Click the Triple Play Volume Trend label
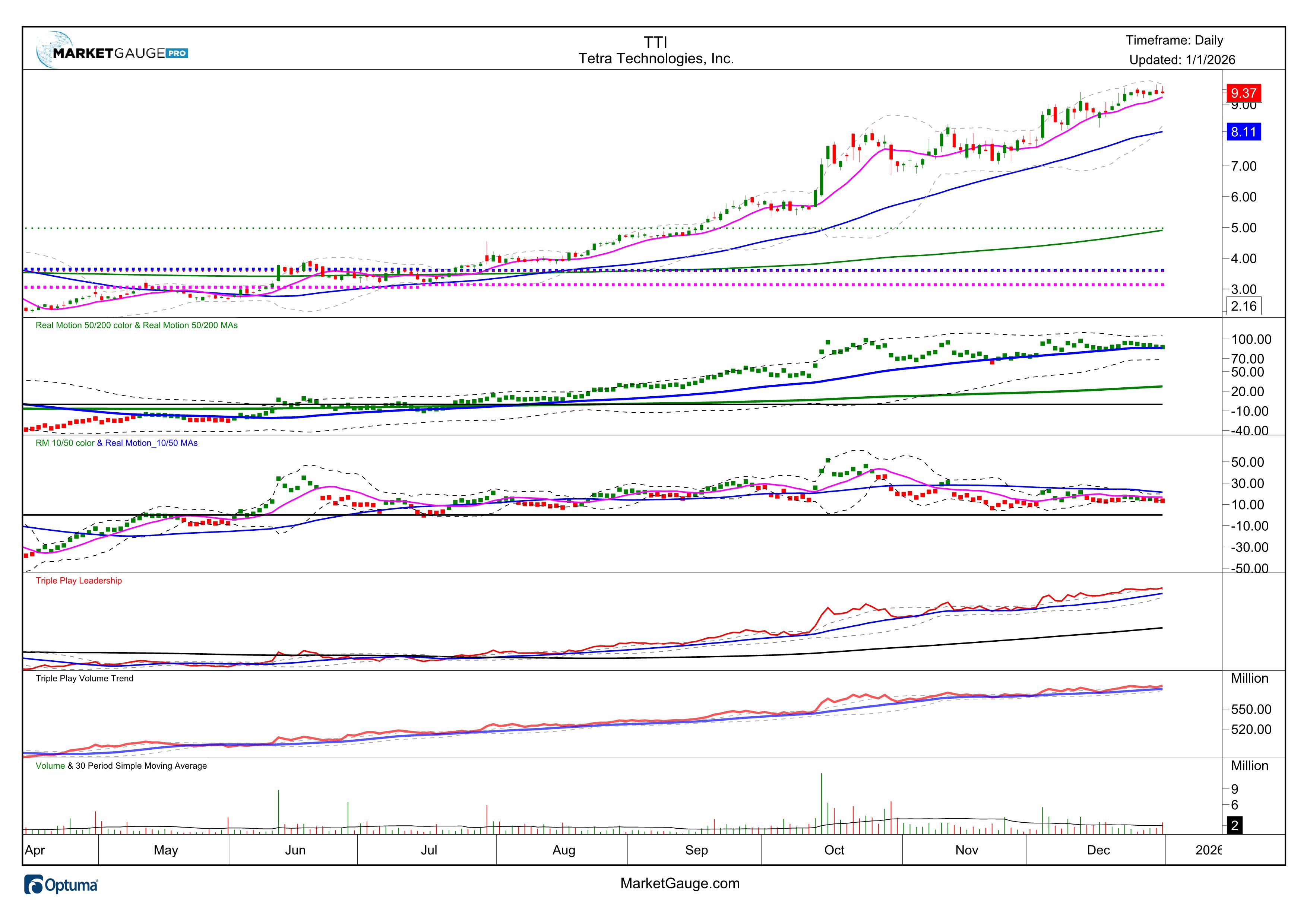This screenshot has height=924, width=1307. 84,679
